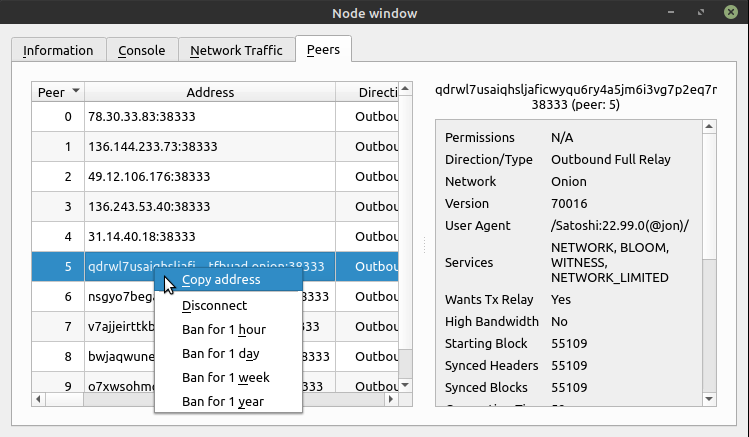Sort by the Peer column header
This screenshot has width=749, height=437.
coord(58,92)
